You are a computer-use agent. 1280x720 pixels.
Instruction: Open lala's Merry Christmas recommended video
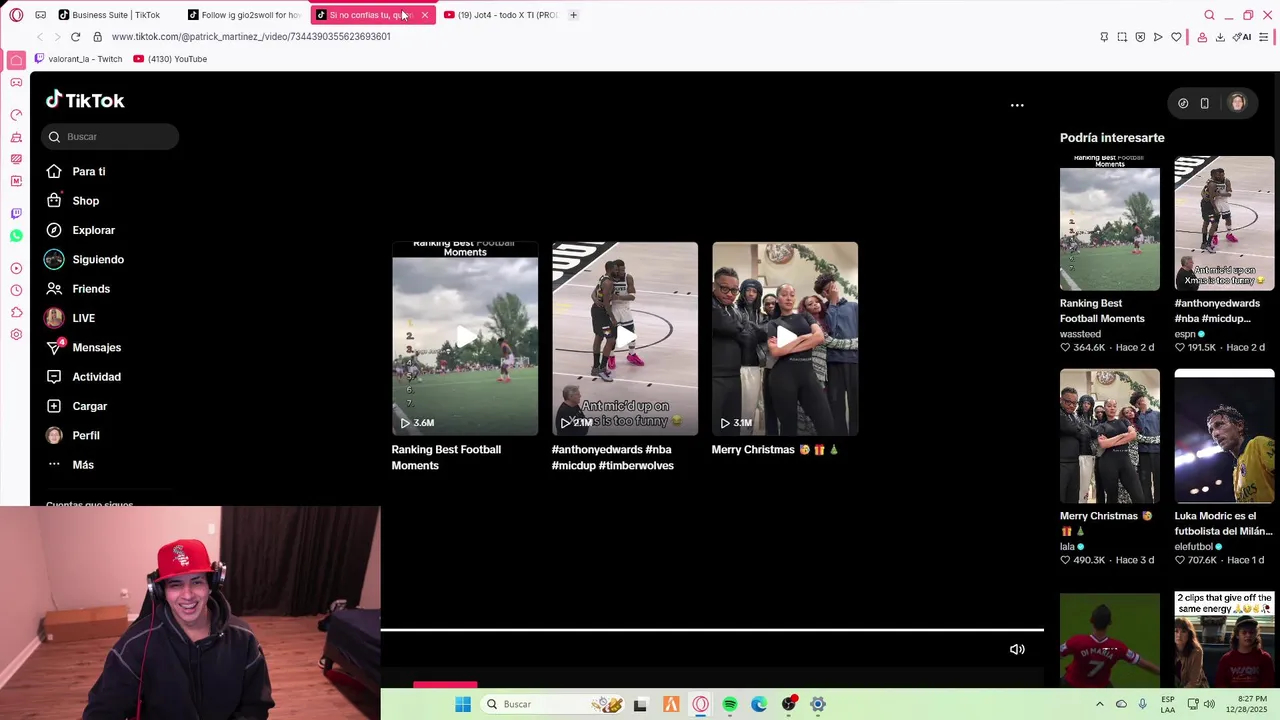coord(1110,436)
